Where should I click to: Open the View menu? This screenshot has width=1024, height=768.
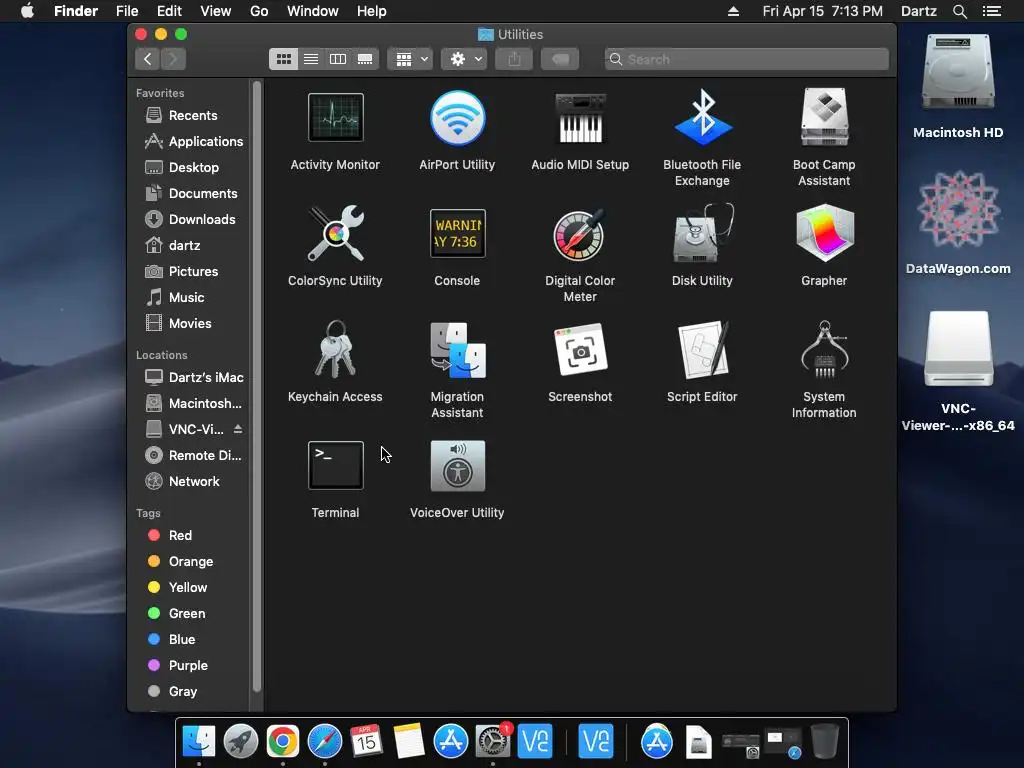click(x=216, y=11)
